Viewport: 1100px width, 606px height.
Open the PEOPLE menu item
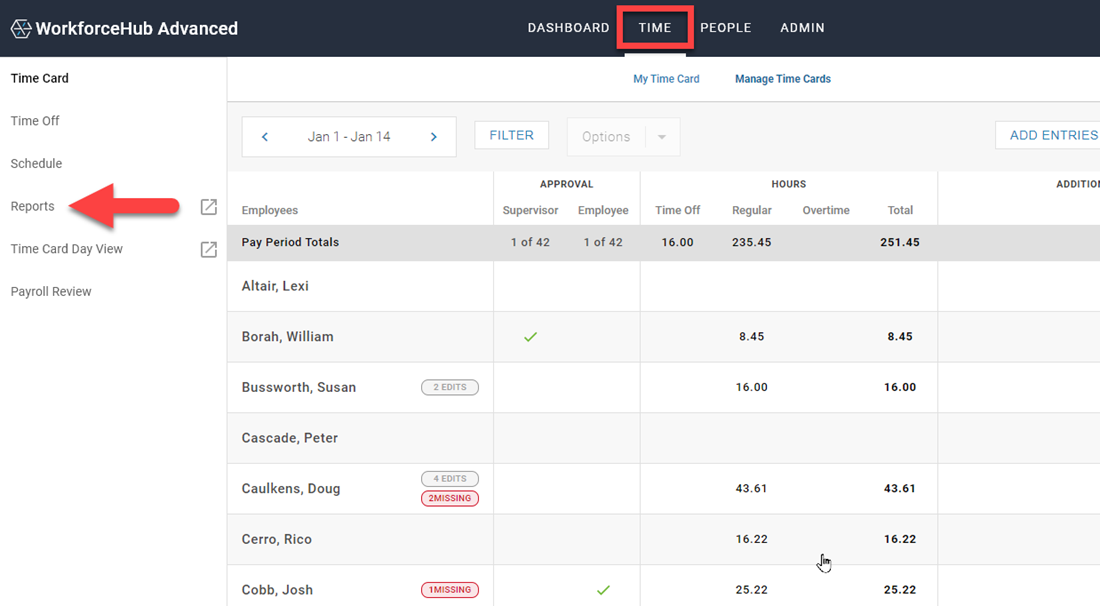click(726, 27)
